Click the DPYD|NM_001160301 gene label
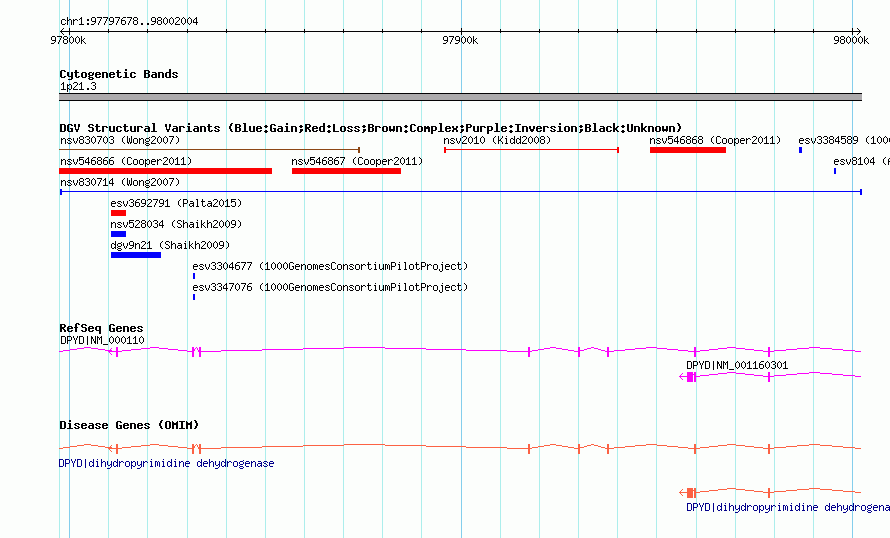 [737, 365]
